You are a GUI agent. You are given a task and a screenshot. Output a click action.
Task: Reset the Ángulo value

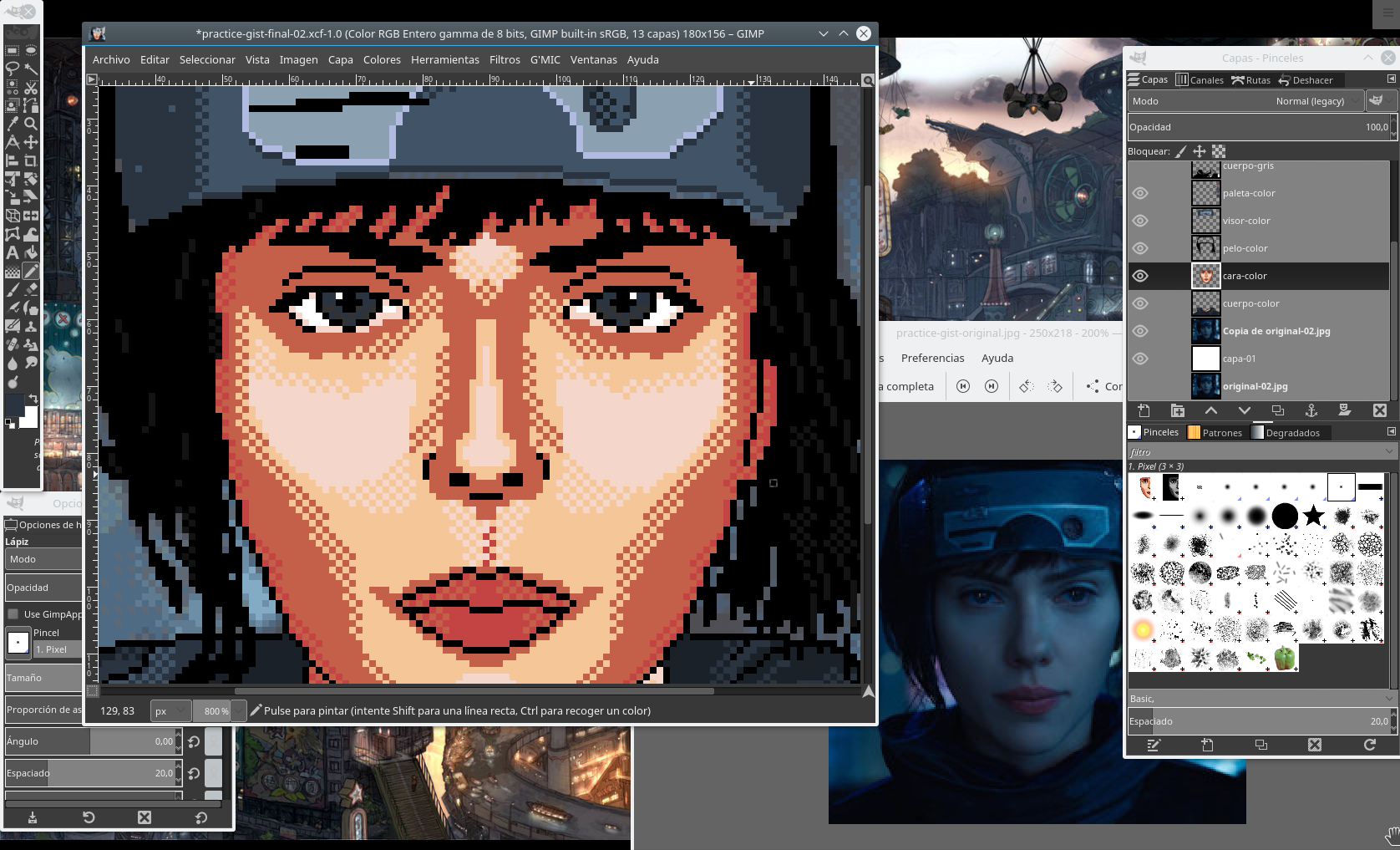pyautogui.click(x=194, y=742)
